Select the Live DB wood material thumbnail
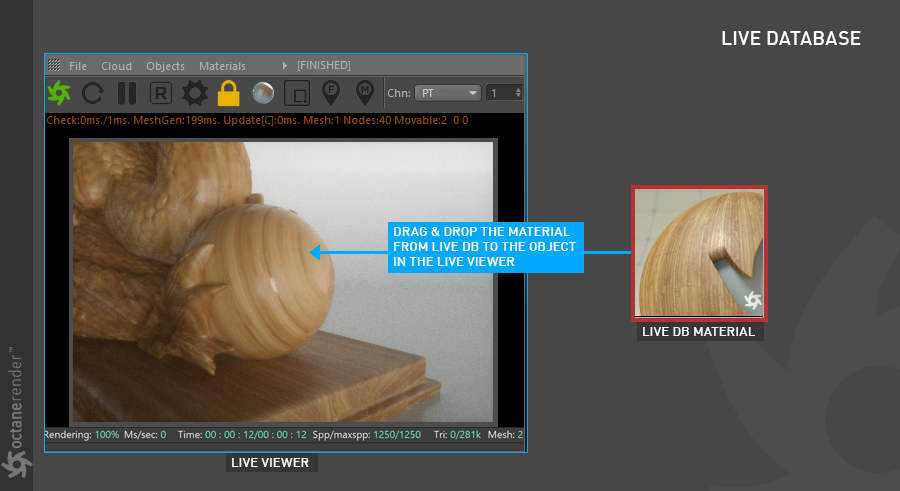900x491 pixels. (699, 253)
